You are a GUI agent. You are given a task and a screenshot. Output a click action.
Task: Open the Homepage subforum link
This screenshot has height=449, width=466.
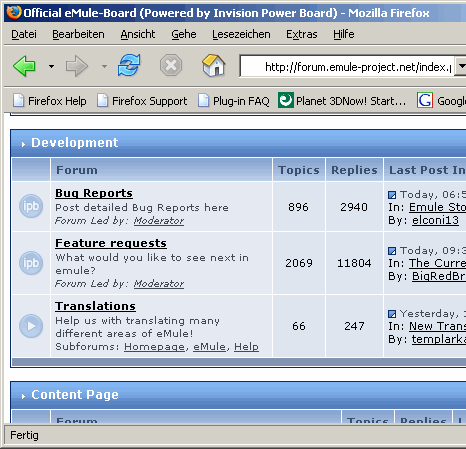[x=154, y=347]
